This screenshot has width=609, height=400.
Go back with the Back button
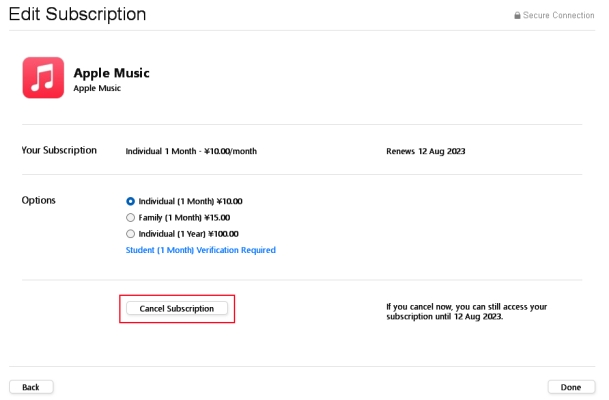coord(31,387)
